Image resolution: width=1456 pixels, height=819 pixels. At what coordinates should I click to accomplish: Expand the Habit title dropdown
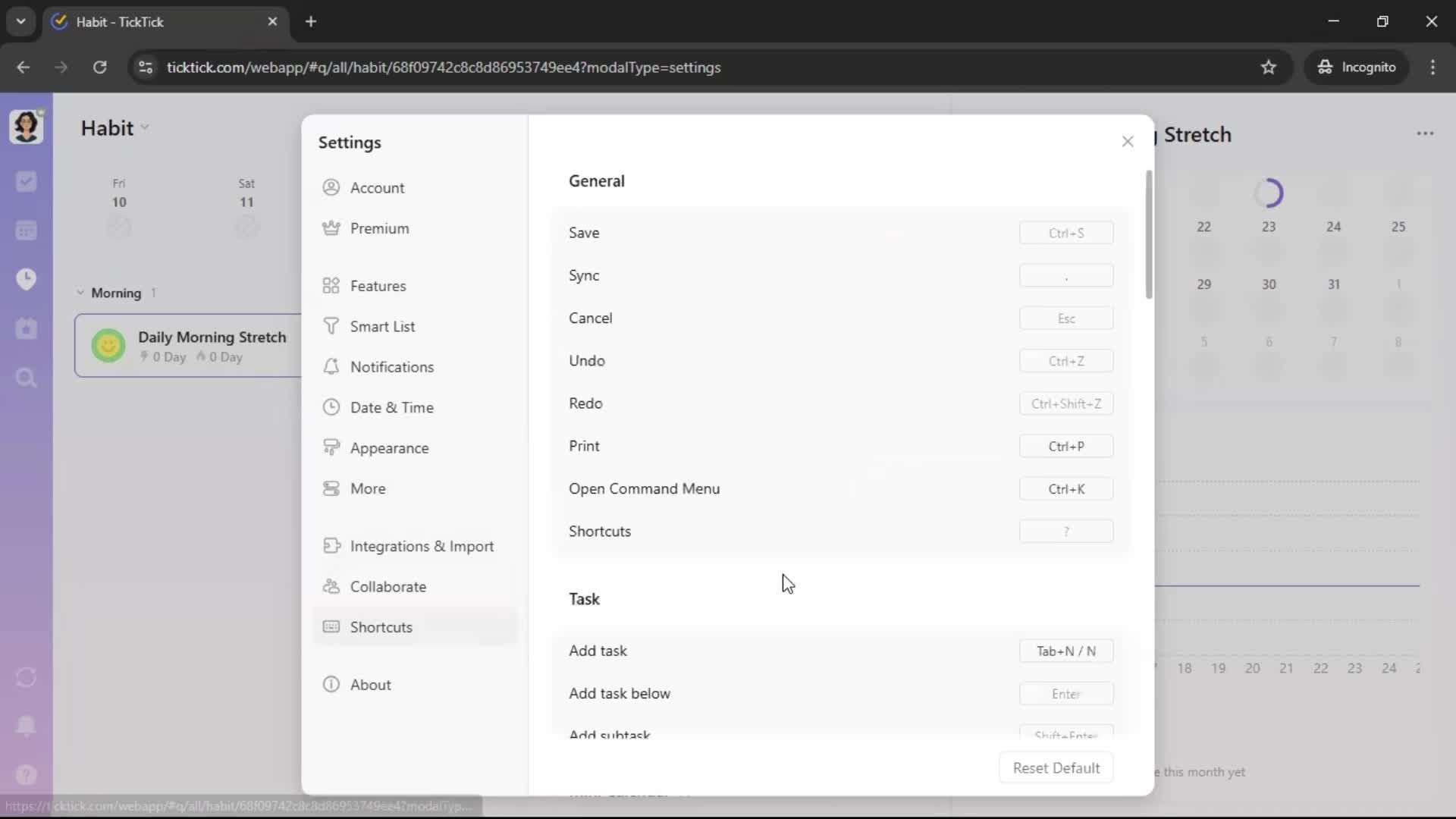click(x=145, y=128)
